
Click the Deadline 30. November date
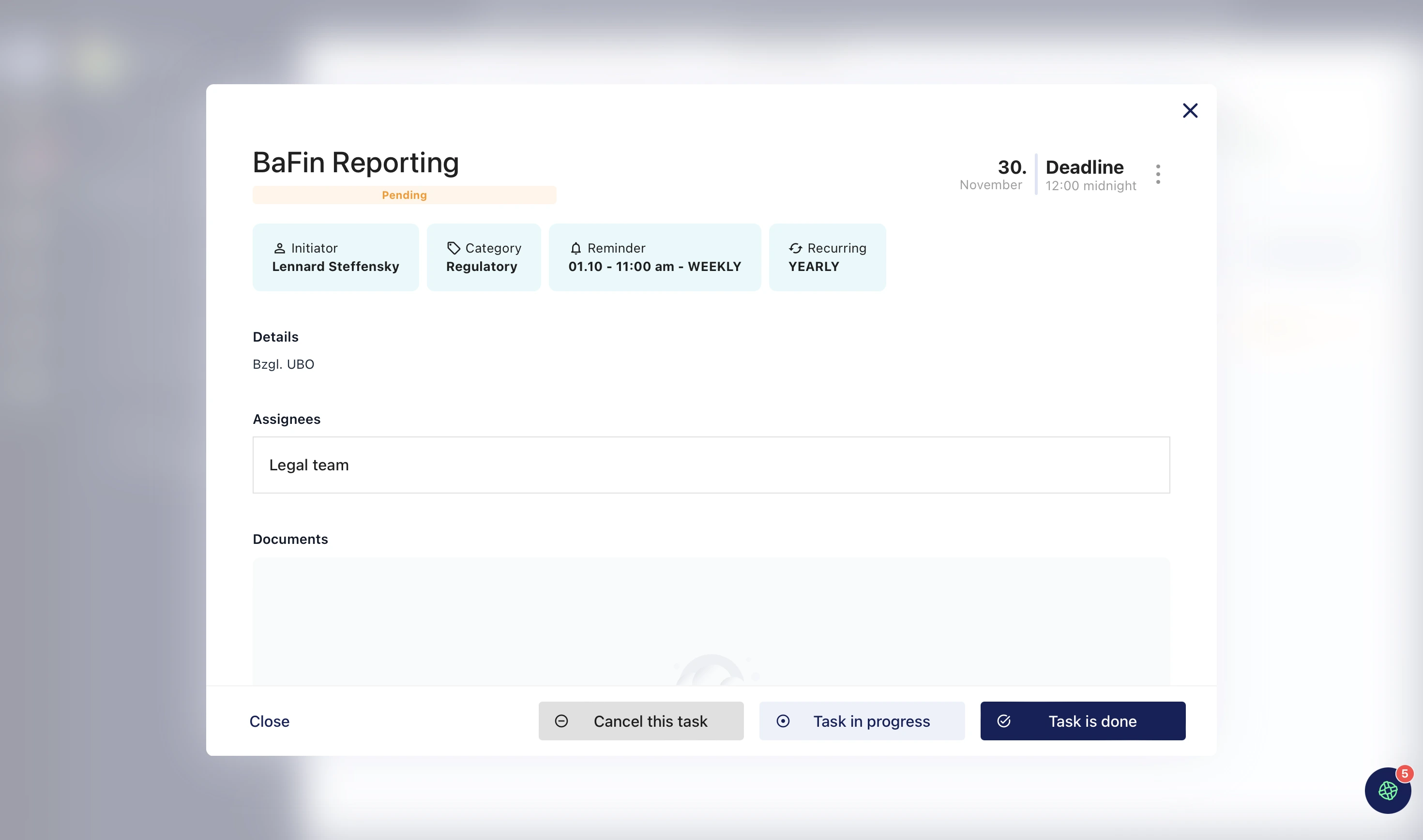[x=993, y=174]
